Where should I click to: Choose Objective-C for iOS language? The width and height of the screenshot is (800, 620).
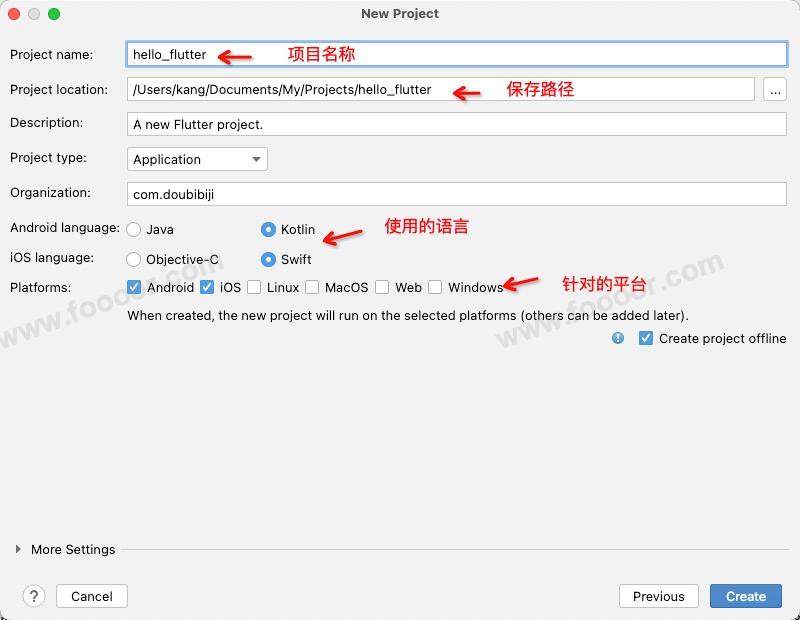click(x=134, y=259)
